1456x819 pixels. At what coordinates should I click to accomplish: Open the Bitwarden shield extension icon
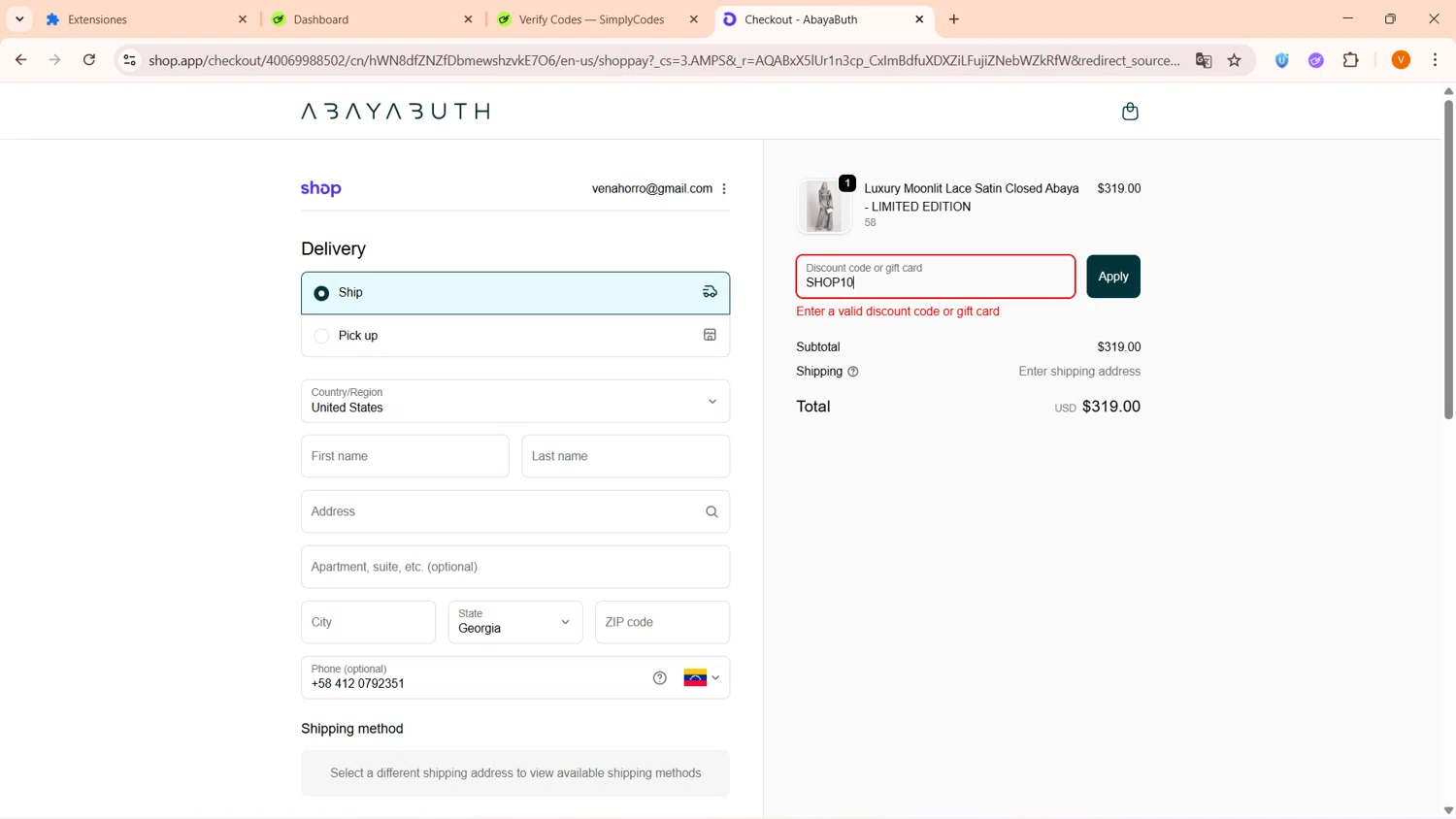point(1282,60)
